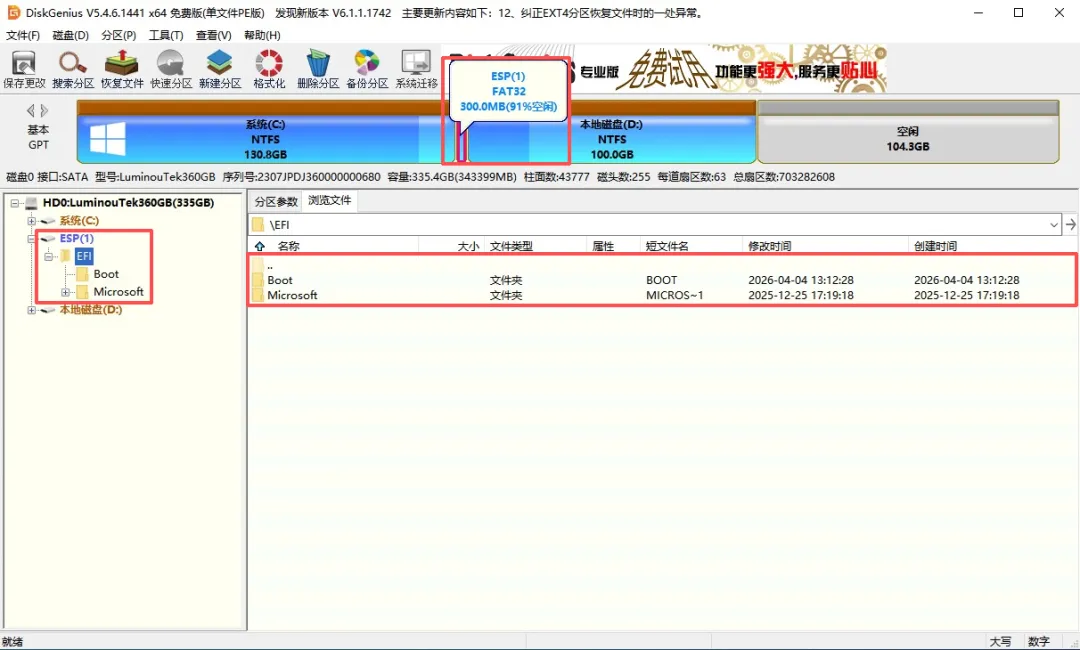Select 系统(C:) in the tree

click(79, 220)
